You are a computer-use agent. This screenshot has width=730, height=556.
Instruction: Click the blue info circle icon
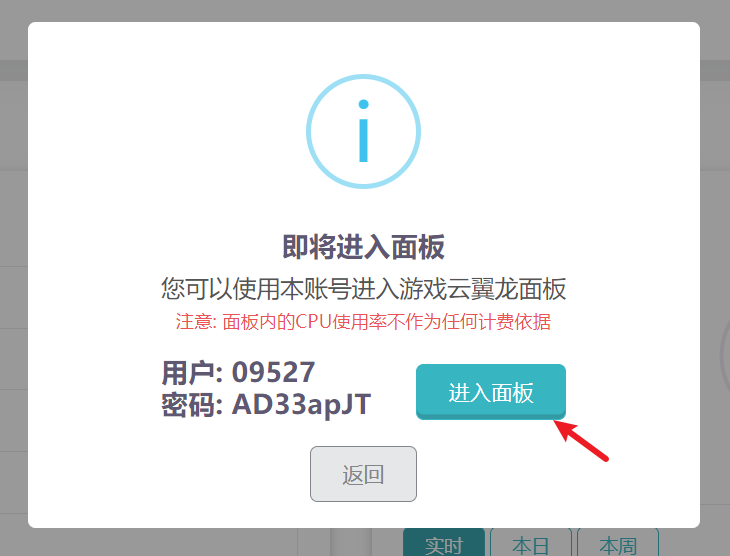363,131
